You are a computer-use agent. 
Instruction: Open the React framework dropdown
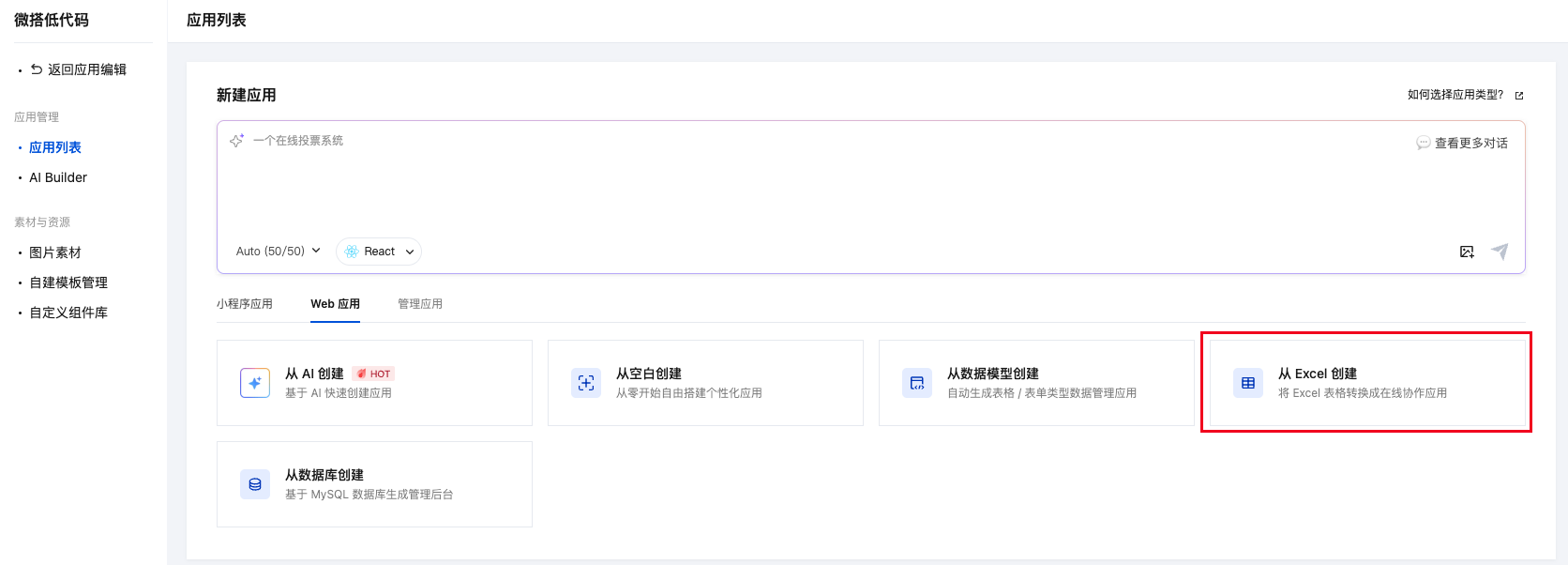click(x=379, y=252)
